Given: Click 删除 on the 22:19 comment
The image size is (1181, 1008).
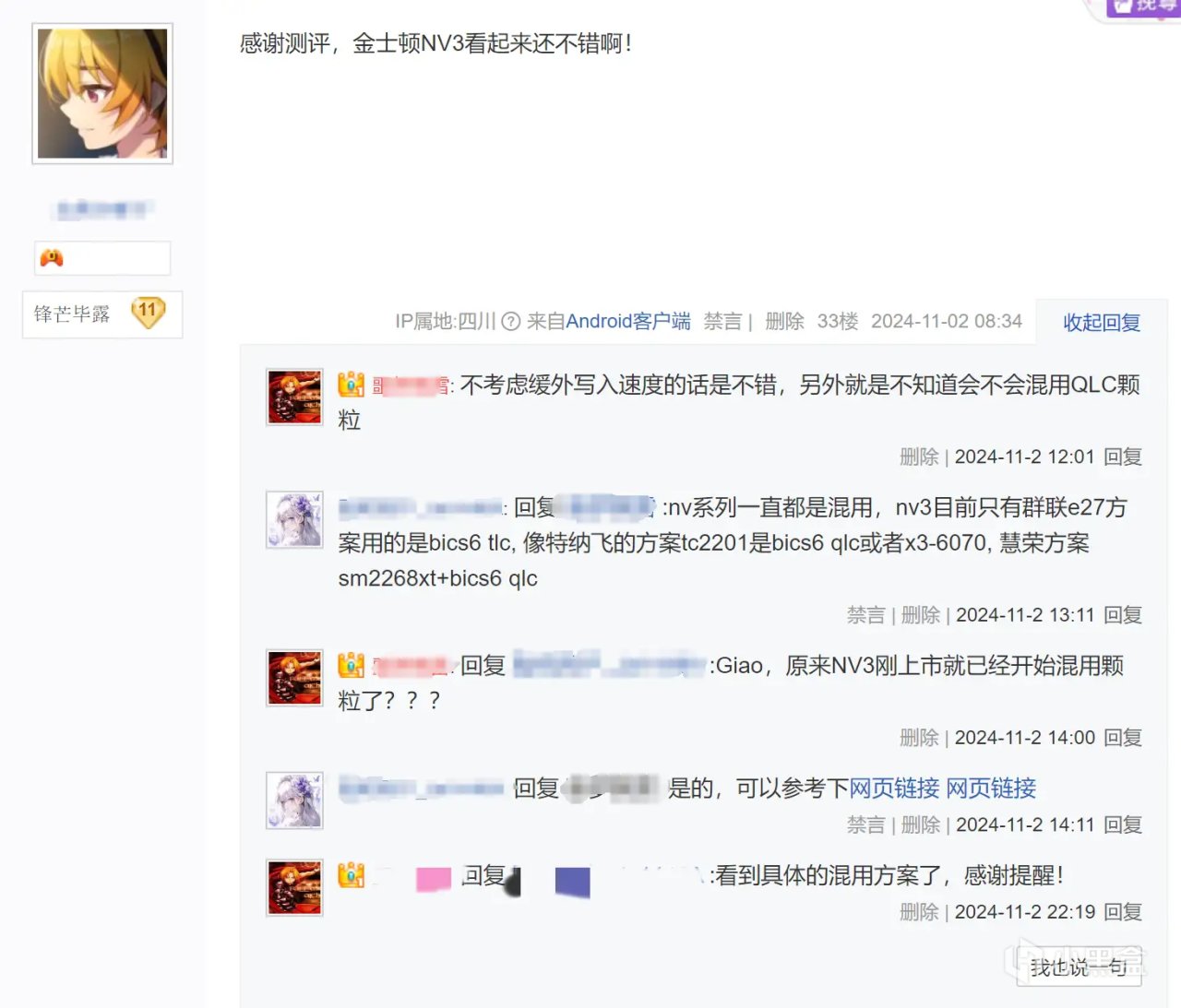Looking at the screenshot, I should pyautogui.click(x=919, y=912).
